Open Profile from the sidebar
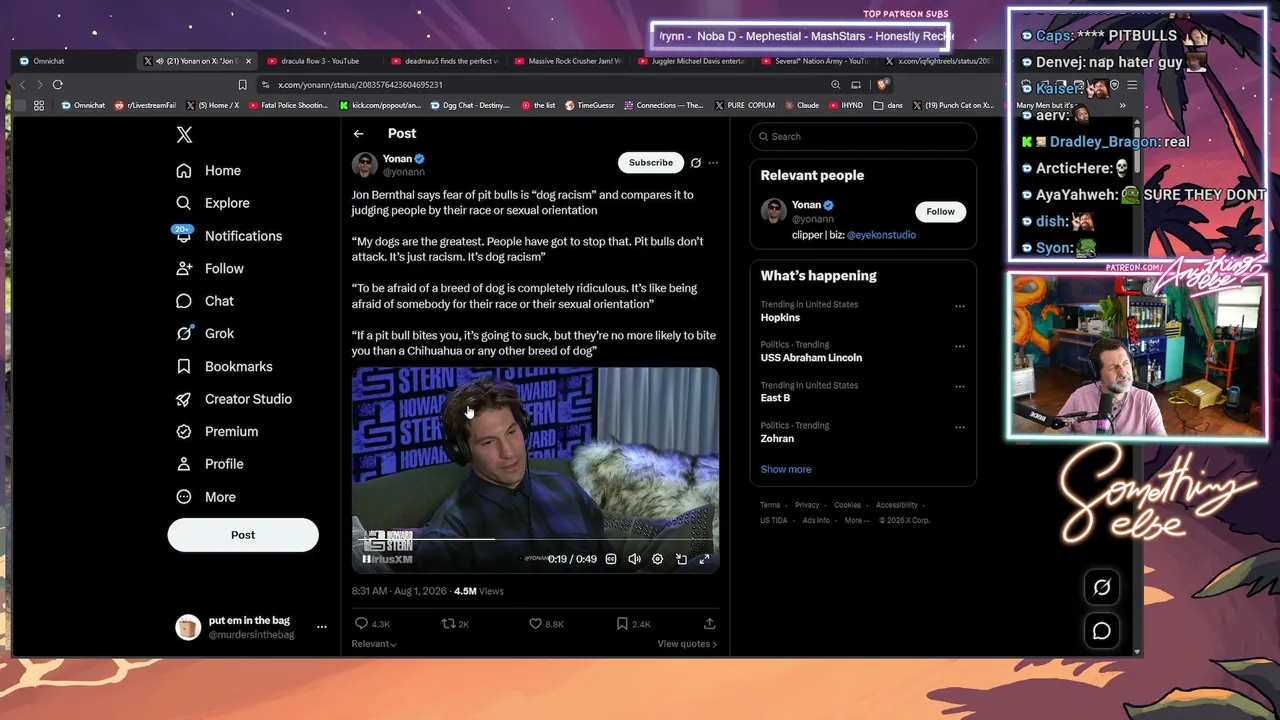This screenshot has width=1280, height=720. 210,464
